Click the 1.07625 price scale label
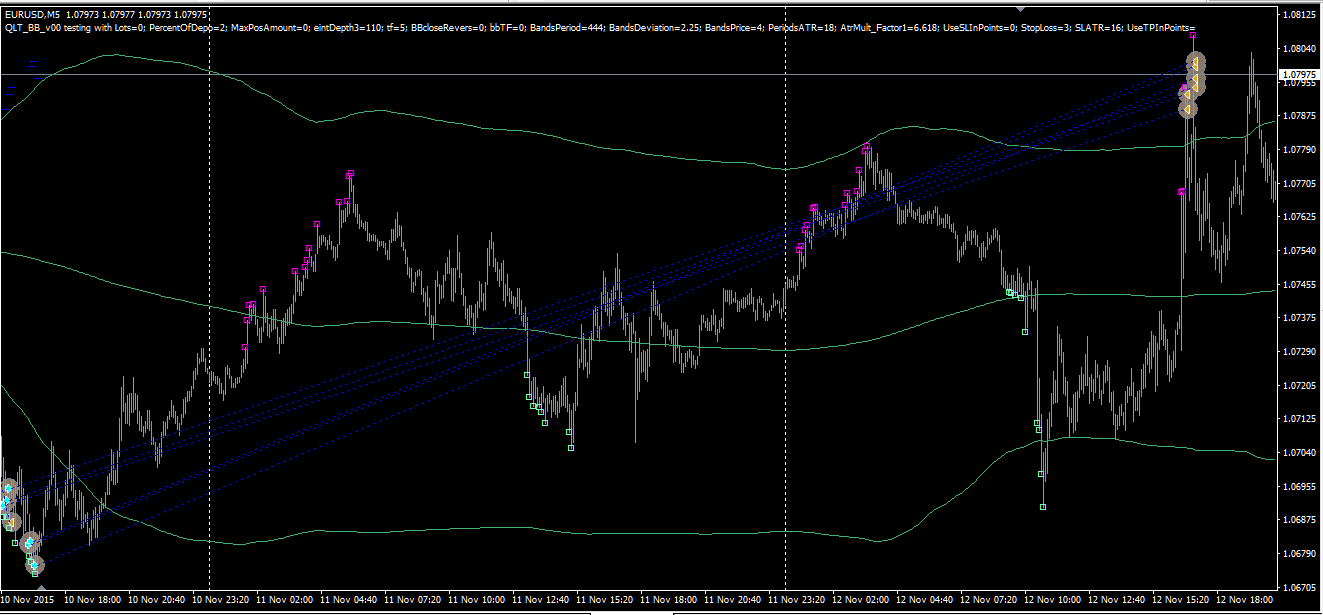The height and width of the screenshot is (615, 1323). coord(1299,217)
